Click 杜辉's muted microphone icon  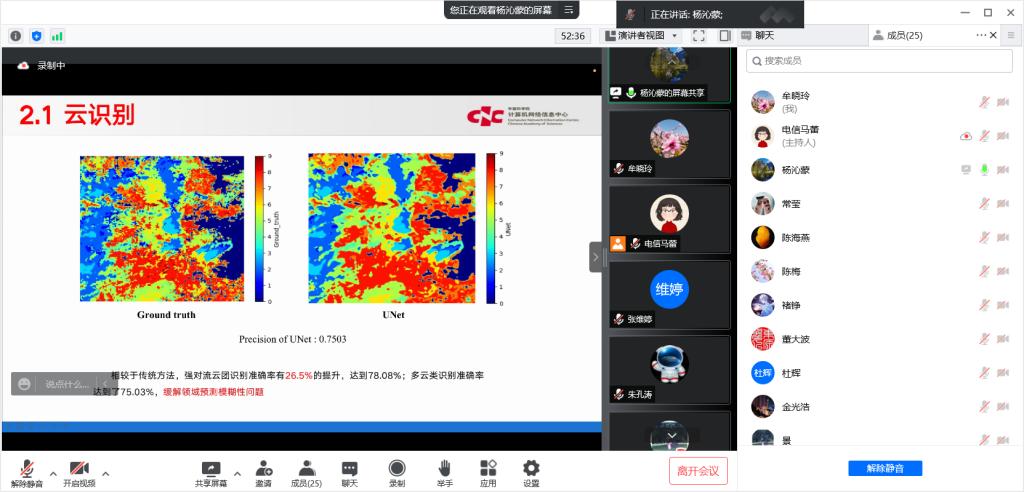coord(984,373)
